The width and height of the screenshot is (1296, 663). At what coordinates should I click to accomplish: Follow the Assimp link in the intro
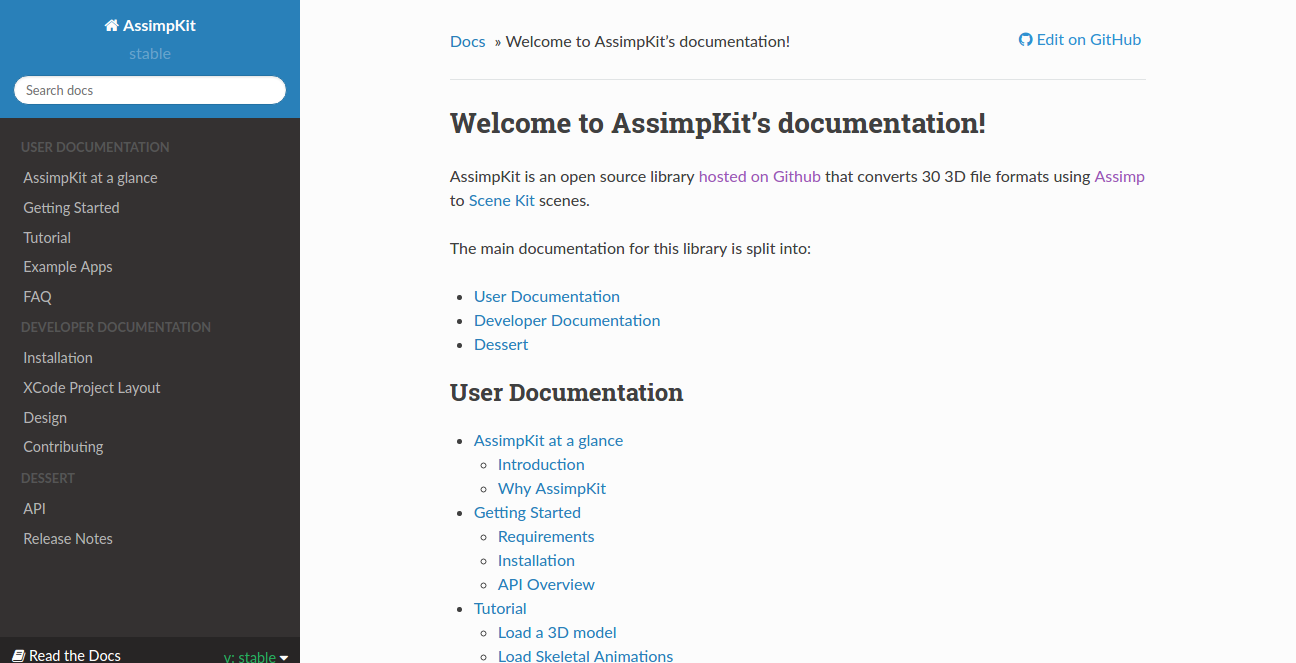1120,177
